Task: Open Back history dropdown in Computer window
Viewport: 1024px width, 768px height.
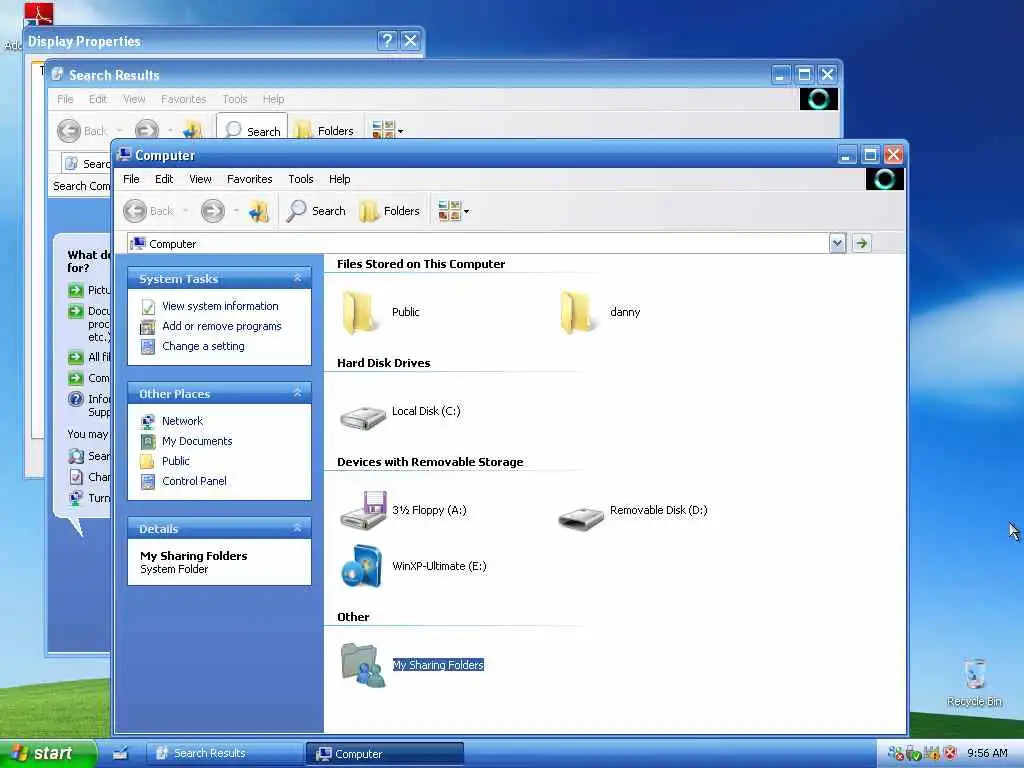Action: point(185,211)
